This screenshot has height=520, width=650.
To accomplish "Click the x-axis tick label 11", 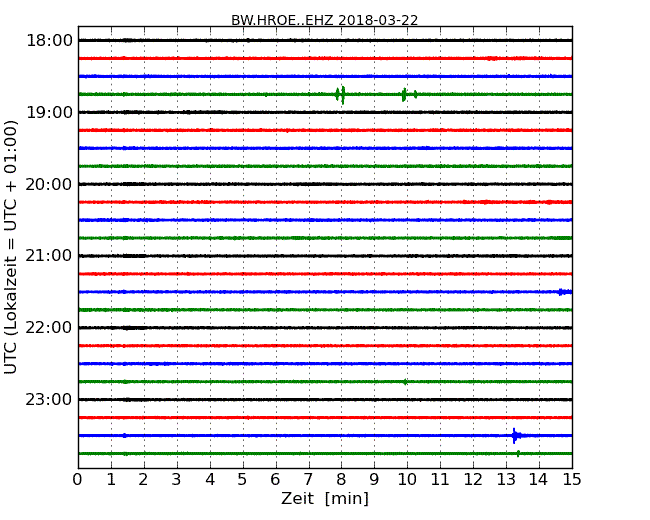I will click(x=440, y=480).
